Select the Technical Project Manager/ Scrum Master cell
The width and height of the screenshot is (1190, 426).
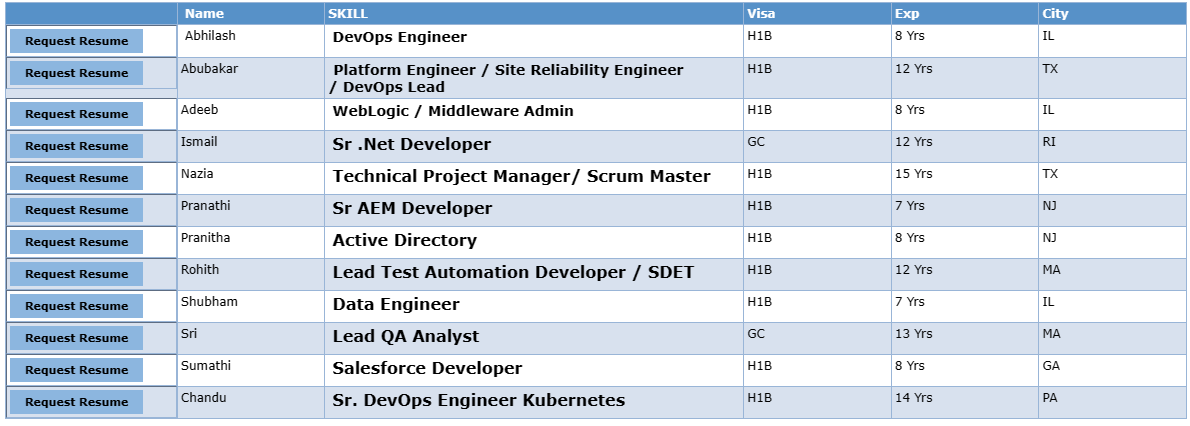click(521, 176)
